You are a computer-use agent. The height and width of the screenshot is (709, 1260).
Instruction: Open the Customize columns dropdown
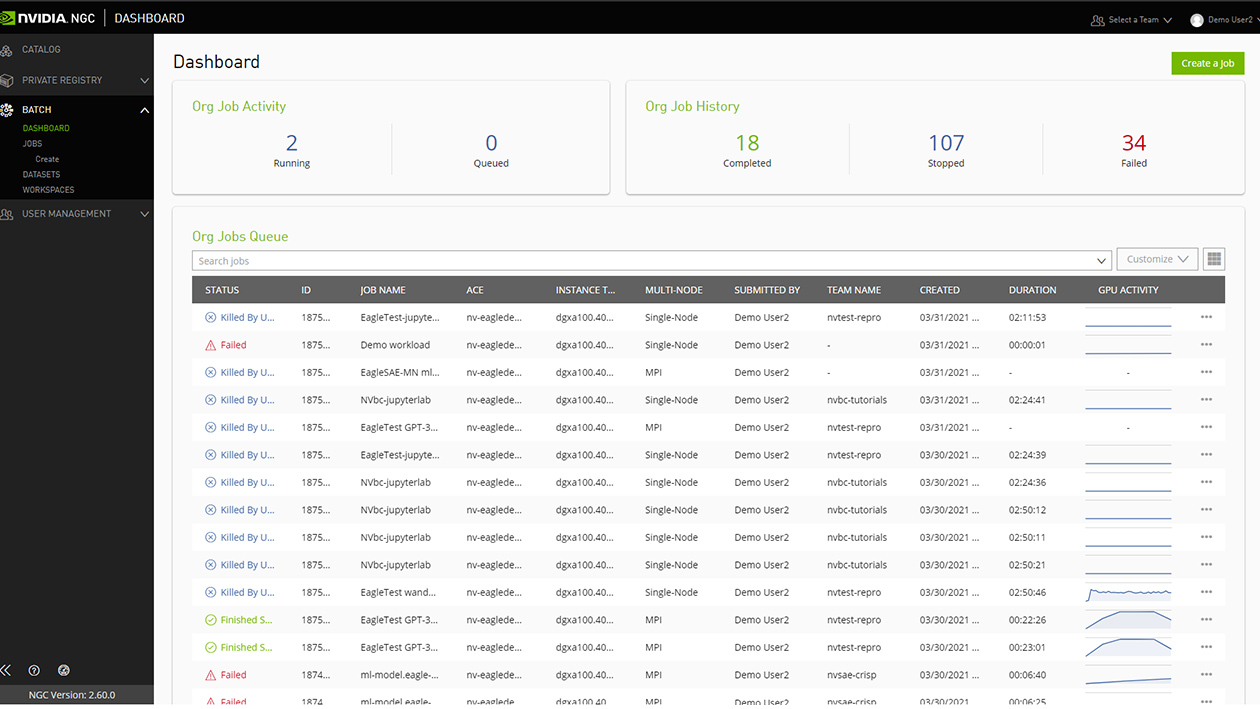pos(1157,258)
